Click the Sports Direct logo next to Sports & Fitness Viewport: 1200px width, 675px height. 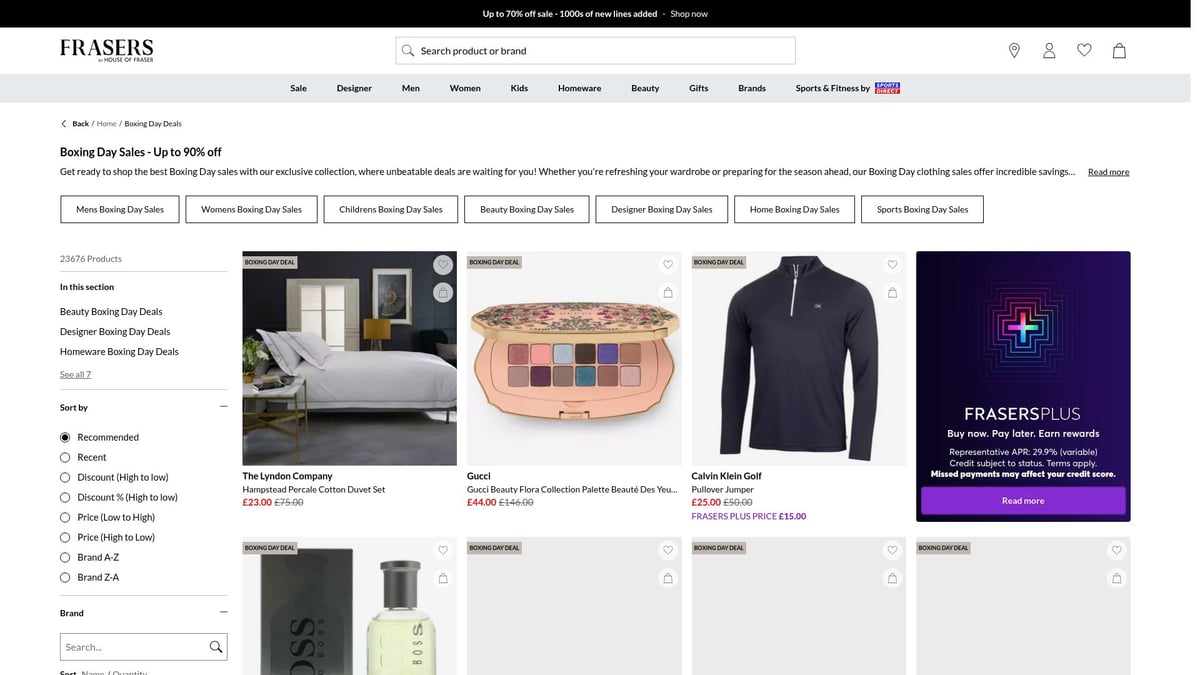pos(888,87)
